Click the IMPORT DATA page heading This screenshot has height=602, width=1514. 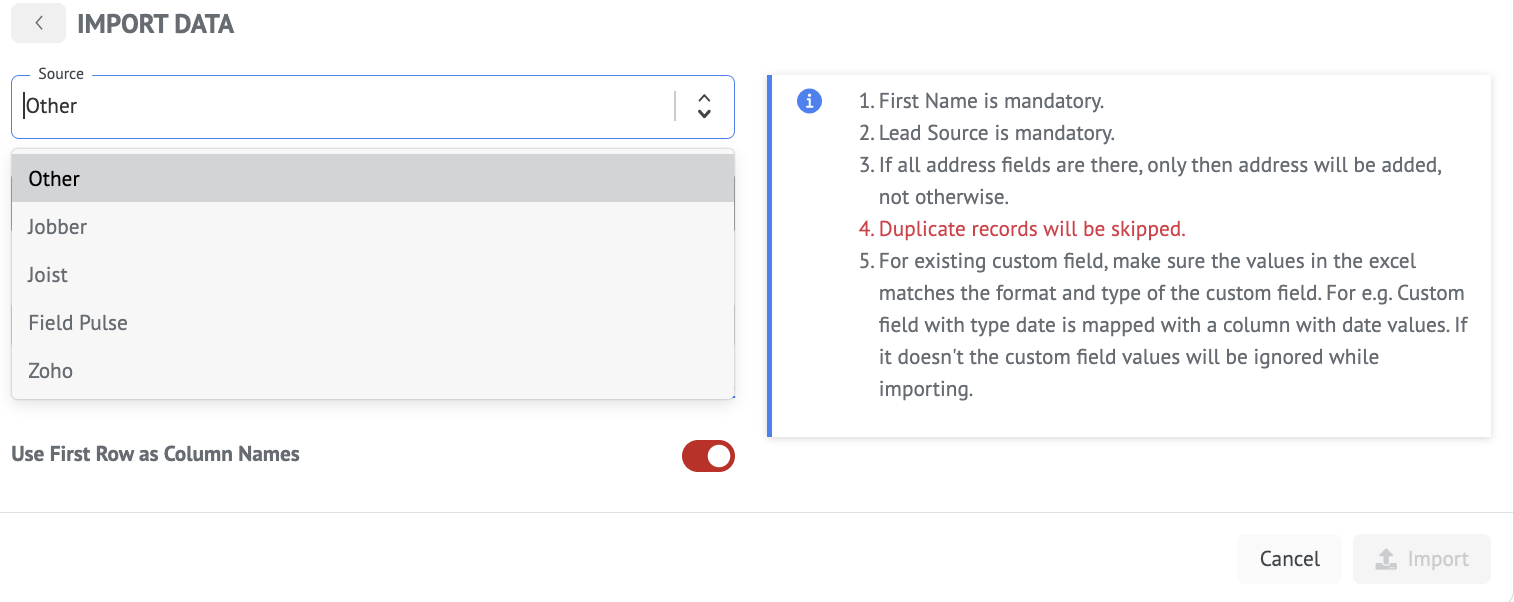point(155,24)
